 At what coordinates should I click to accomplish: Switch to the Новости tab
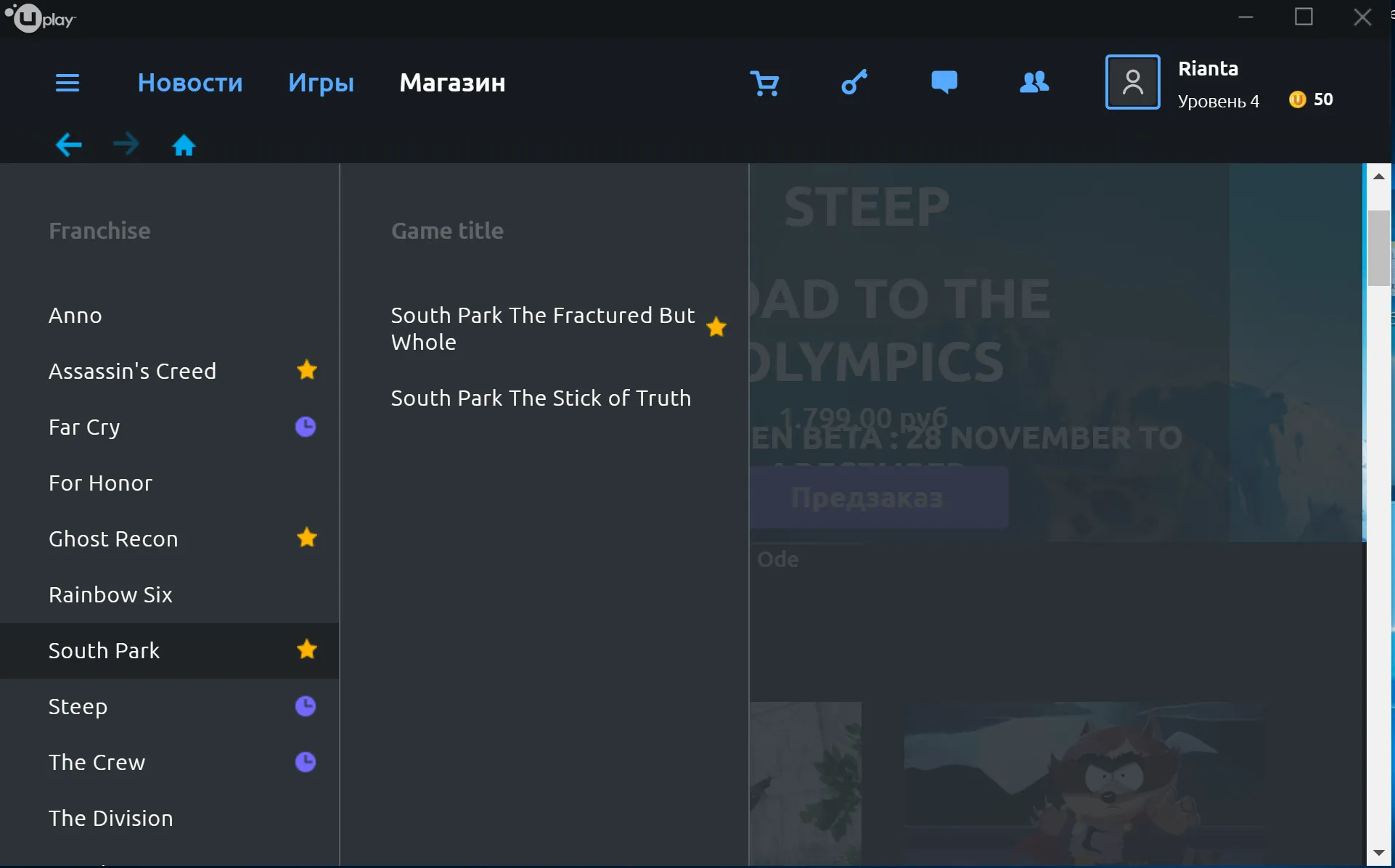(x=190, y=83)
